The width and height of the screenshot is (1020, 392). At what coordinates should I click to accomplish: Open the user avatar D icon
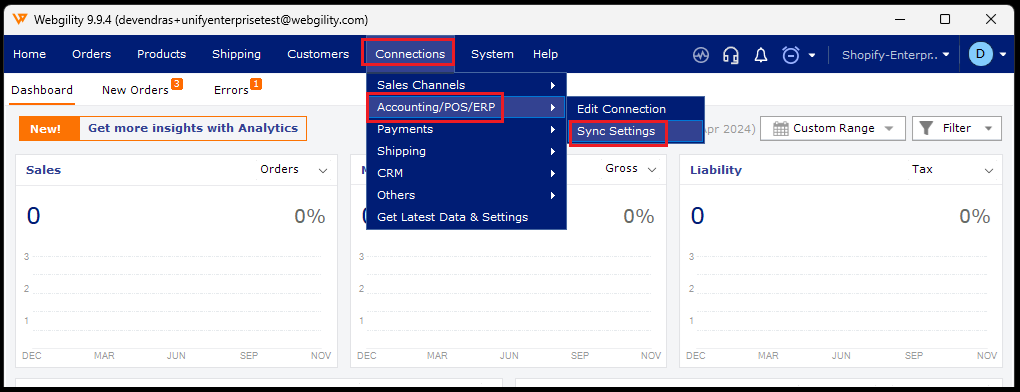point(980,54)
